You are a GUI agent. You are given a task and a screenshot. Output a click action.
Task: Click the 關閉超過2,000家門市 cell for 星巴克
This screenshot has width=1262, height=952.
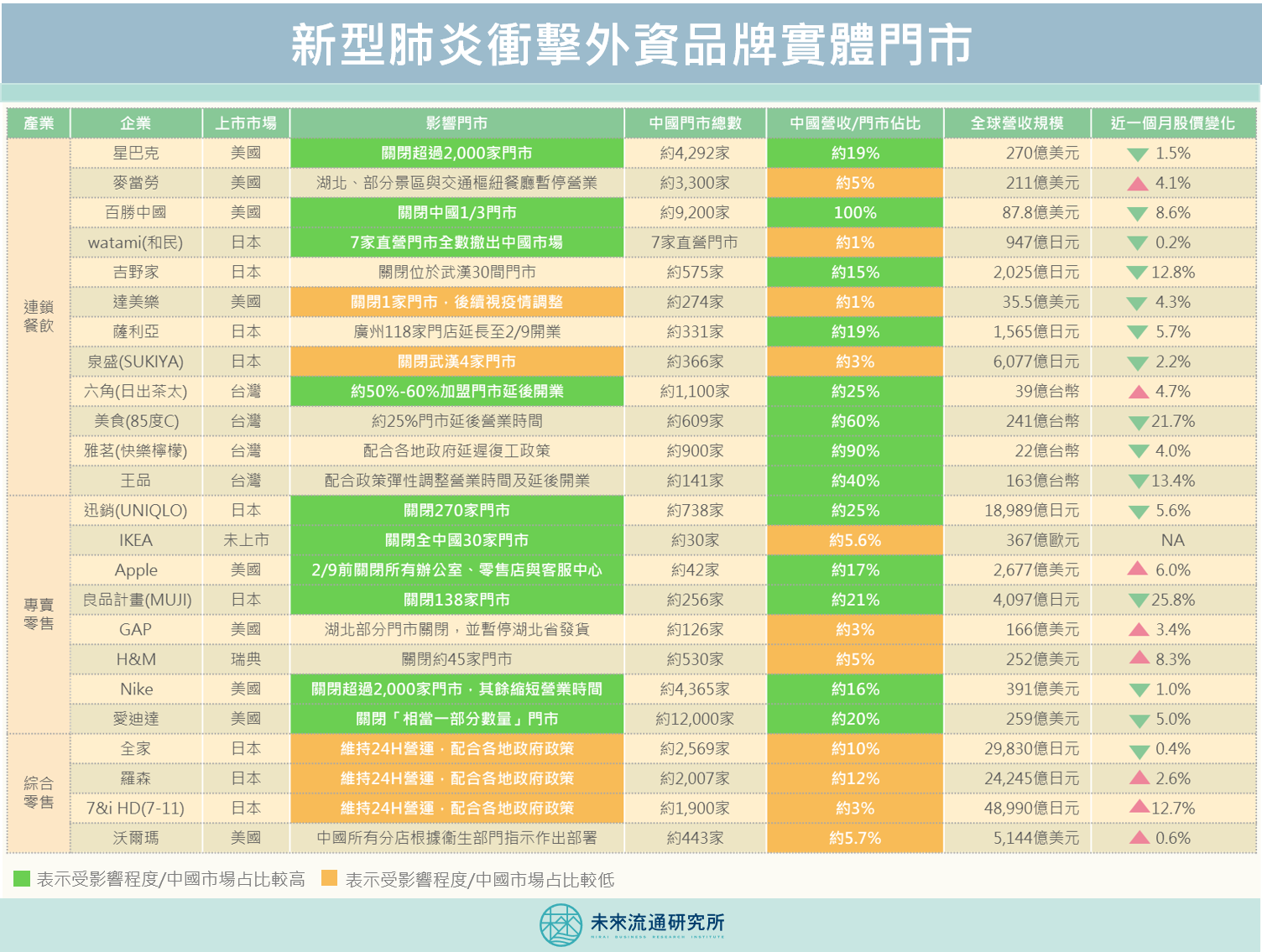456,153
